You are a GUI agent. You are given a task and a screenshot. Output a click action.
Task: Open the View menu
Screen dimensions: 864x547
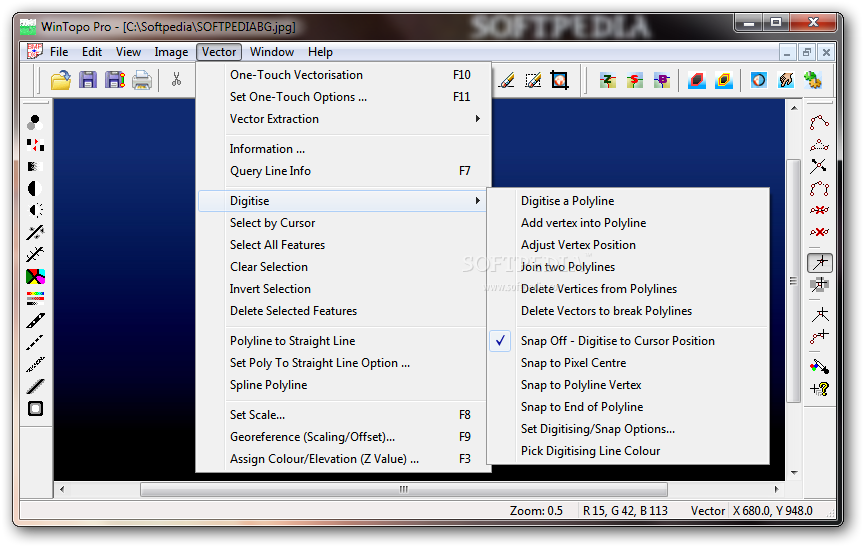128,52
